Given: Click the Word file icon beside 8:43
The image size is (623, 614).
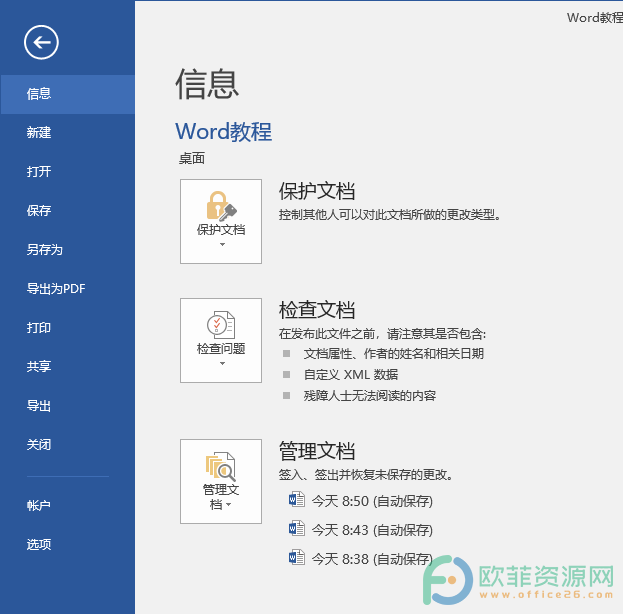Looking at the screenshot, I should (x=297, y=528).
